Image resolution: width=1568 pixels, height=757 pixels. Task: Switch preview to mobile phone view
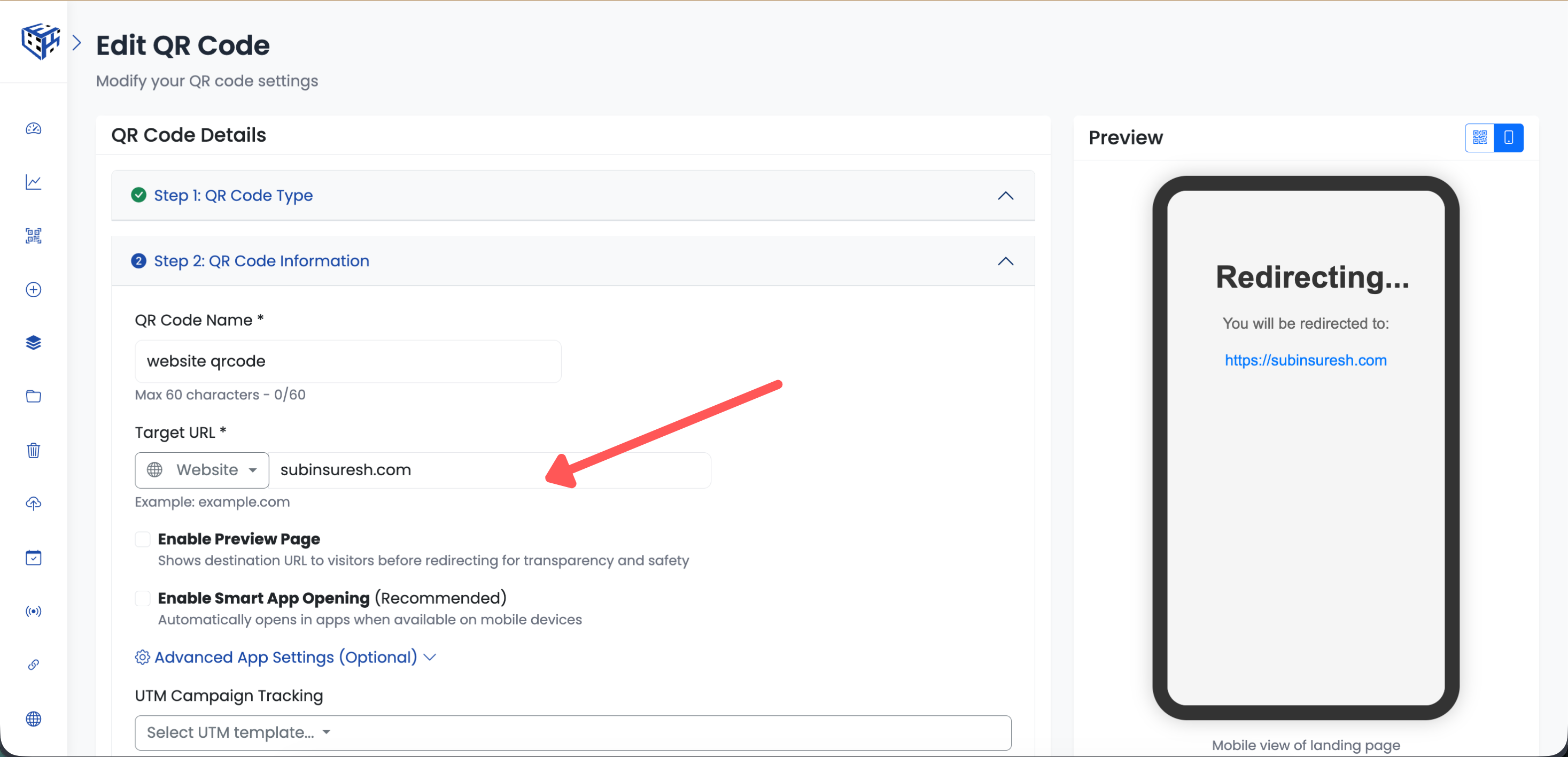point(1508,137)
